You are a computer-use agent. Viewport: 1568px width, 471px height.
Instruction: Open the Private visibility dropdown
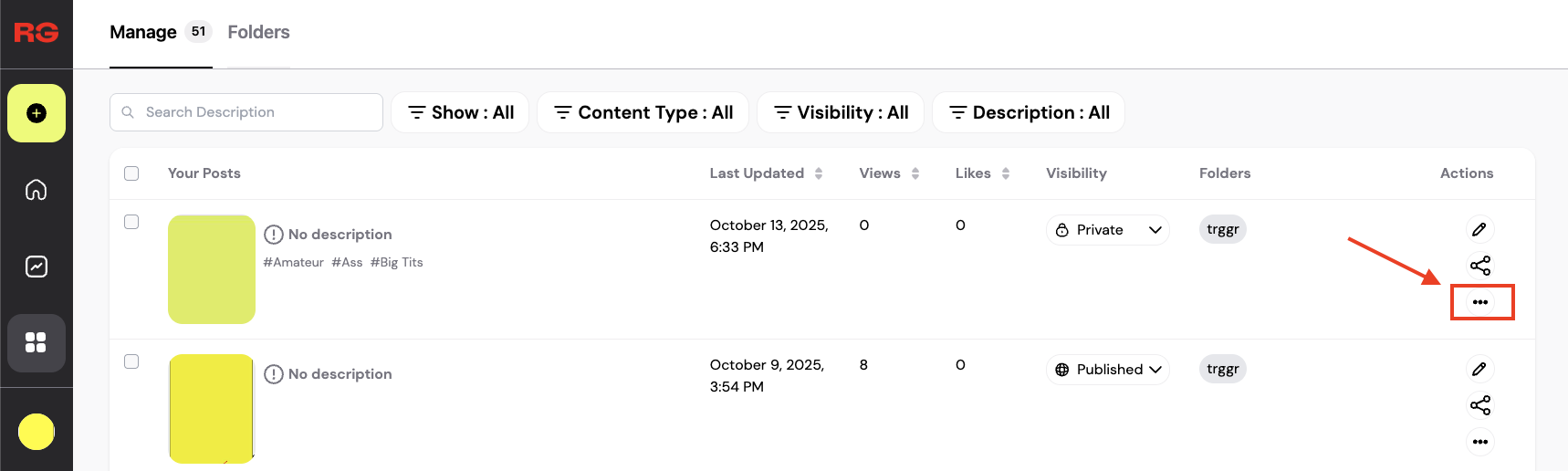[1107, 230]
